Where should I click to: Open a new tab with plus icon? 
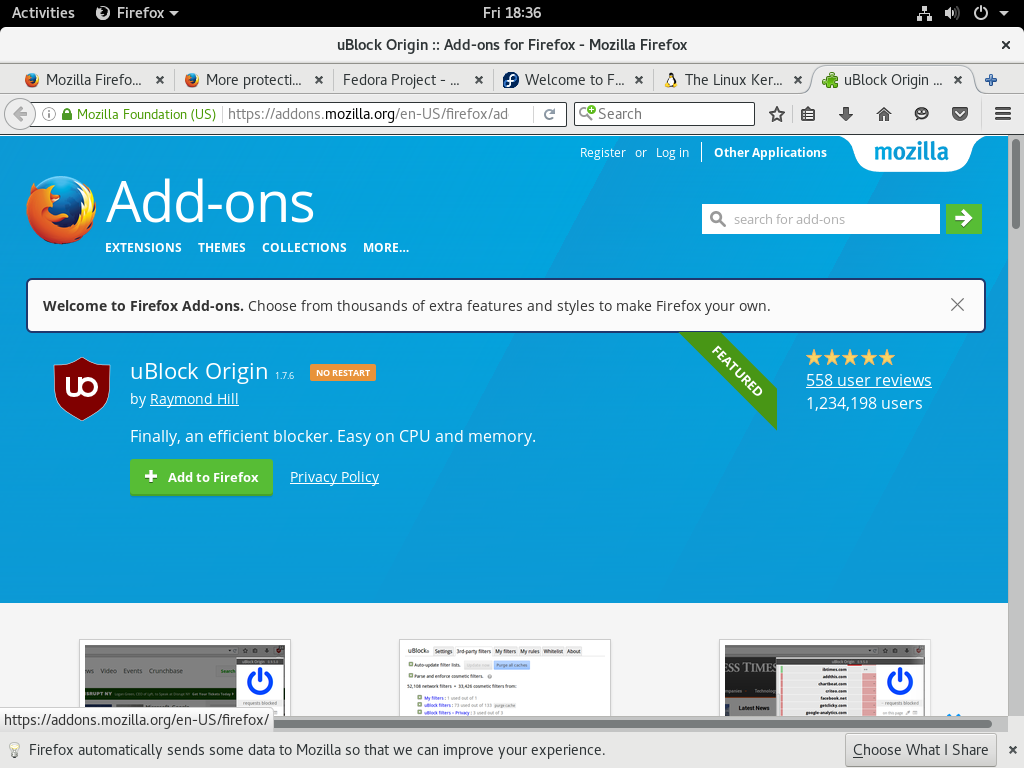click(x=991, y=80)
